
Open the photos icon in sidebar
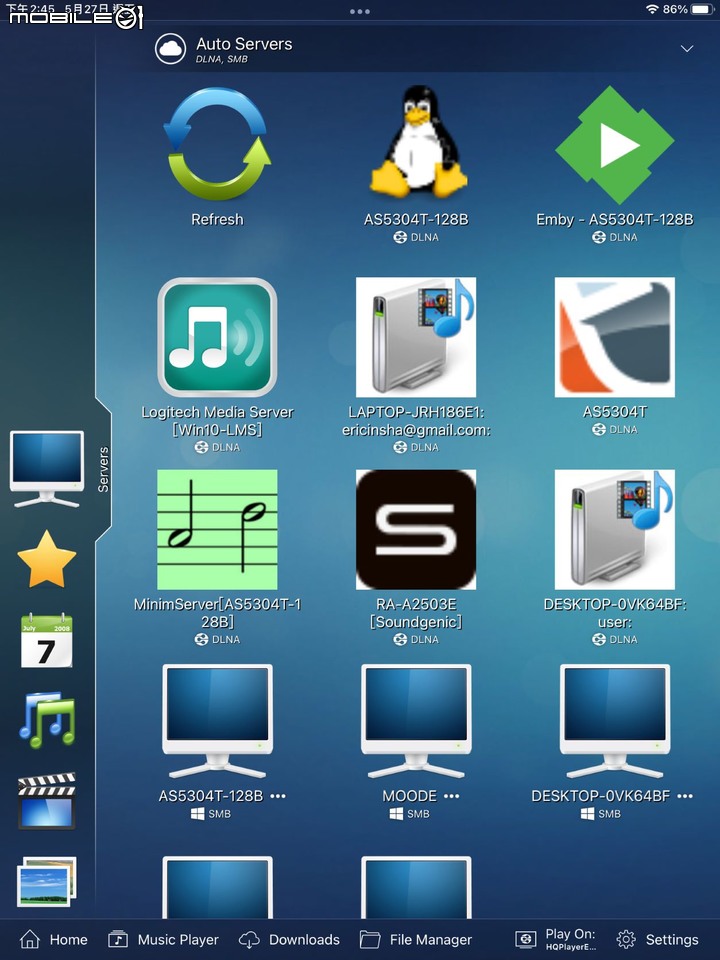(x=47, y=882)
